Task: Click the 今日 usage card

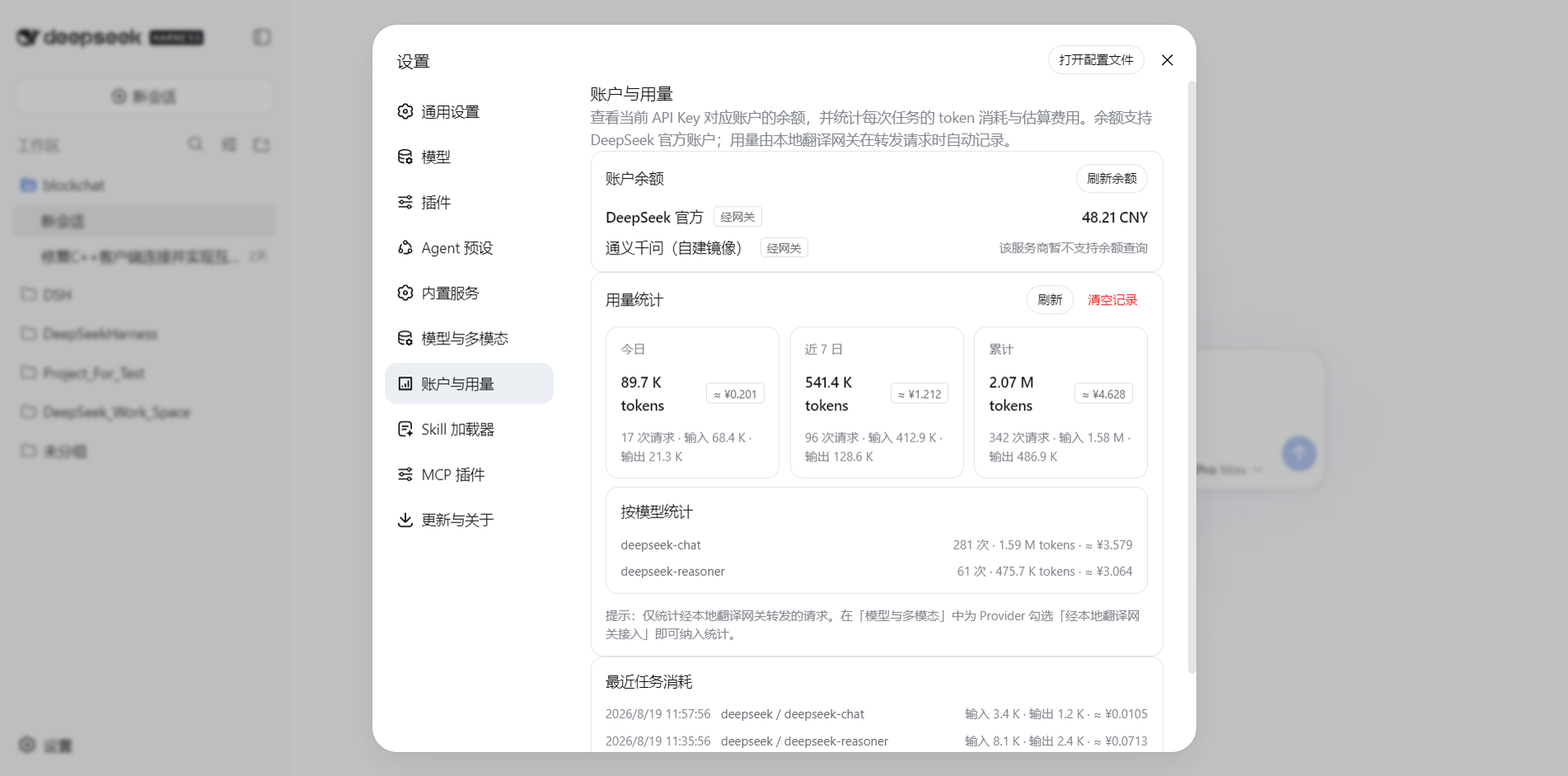Action: point(692,403)
